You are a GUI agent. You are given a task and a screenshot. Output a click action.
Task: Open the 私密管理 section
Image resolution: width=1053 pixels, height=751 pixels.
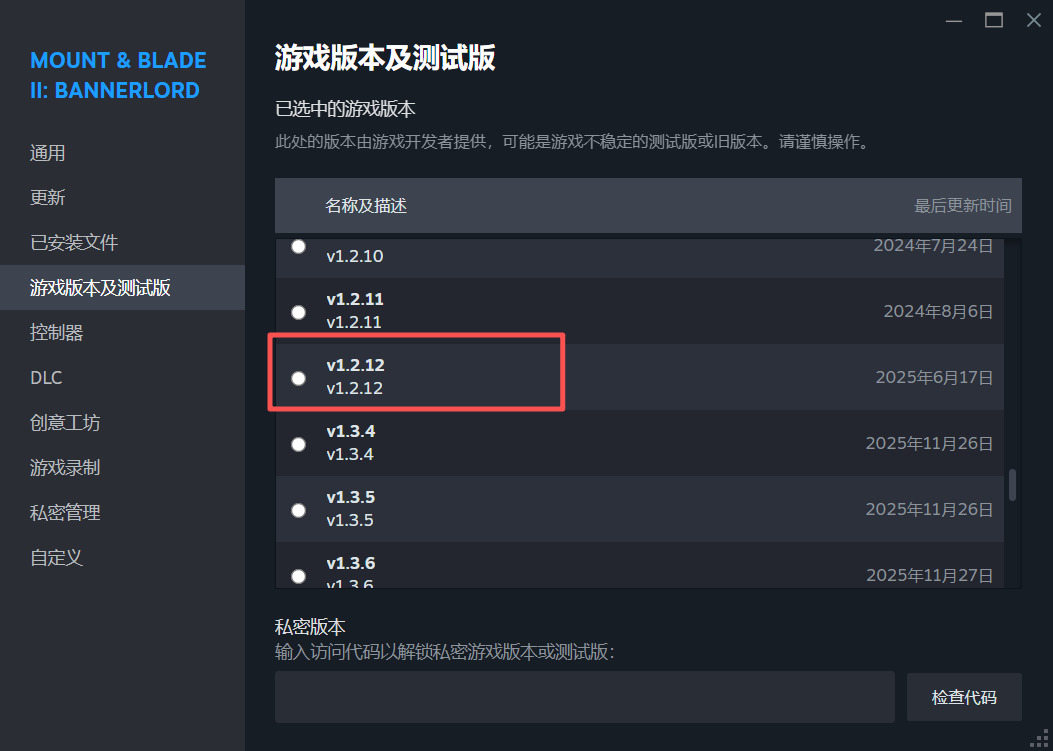click(x=65, y=513)
